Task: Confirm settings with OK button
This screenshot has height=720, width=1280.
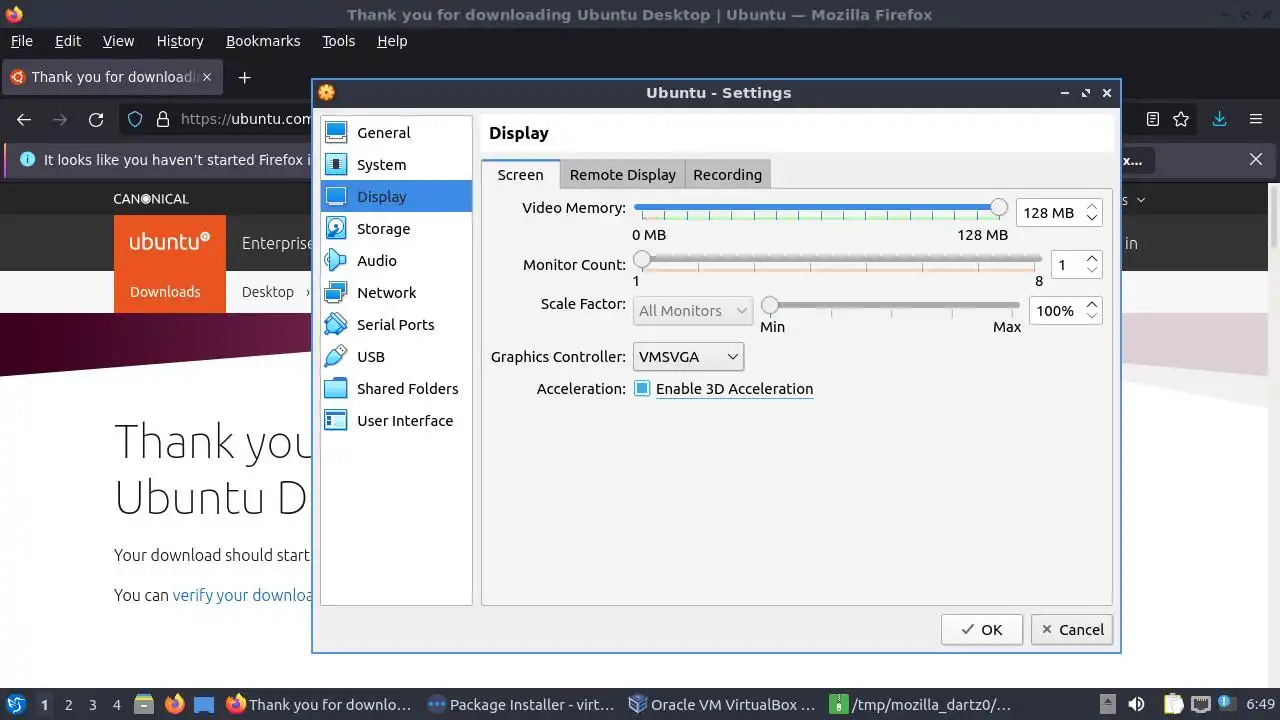Action: point(982,630)
